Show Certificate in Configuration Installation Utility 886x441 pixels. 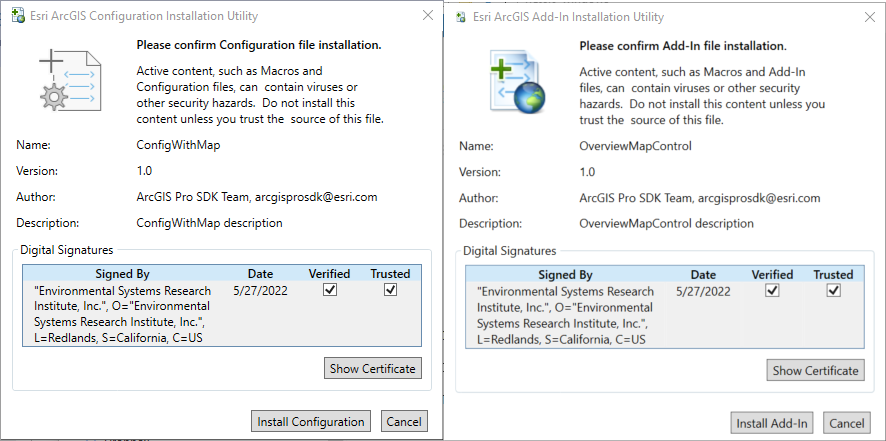click(x=373, y=368)
